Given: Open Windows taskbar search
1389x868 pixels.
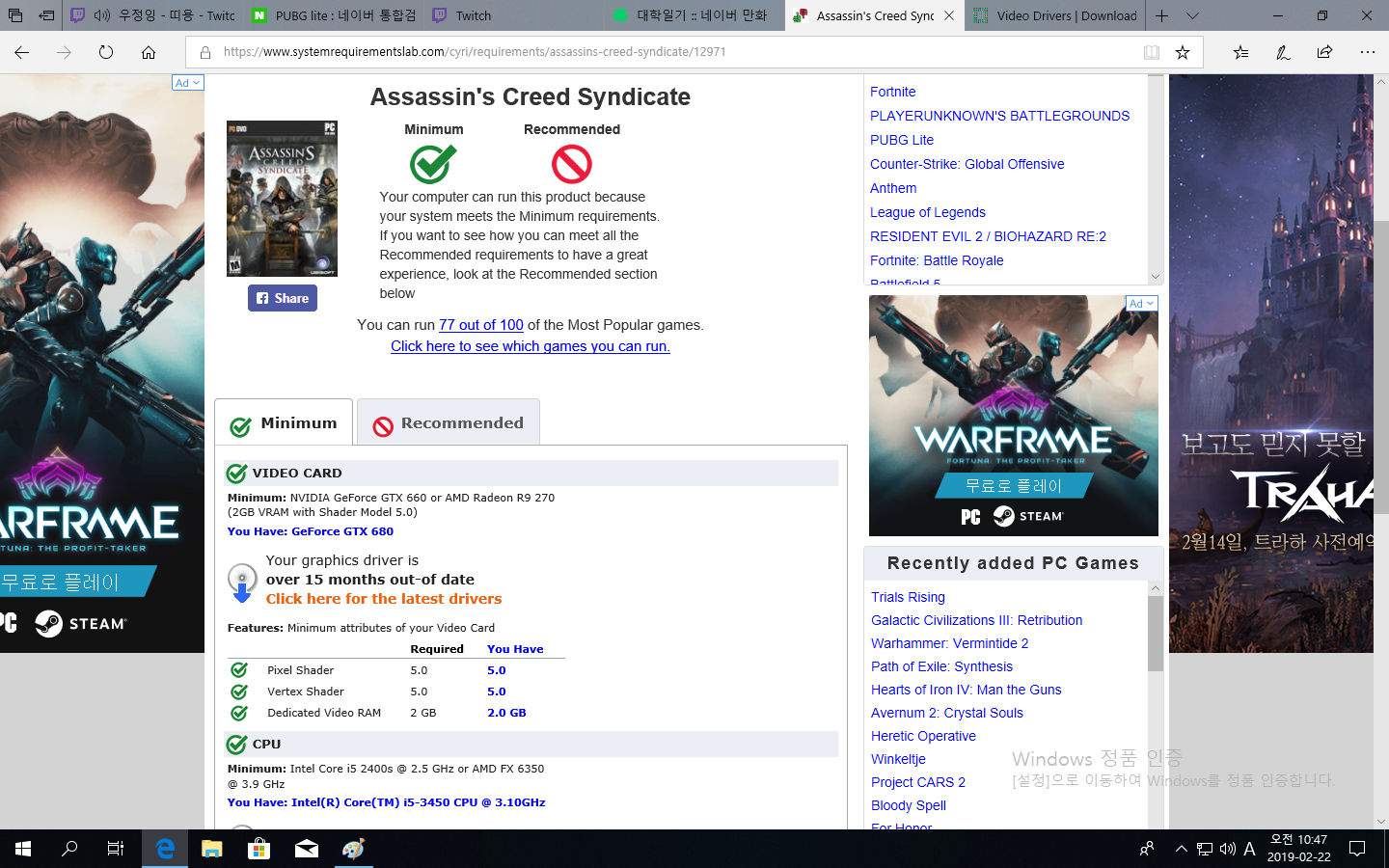Looking at the screenshot, I should [69, 849].
